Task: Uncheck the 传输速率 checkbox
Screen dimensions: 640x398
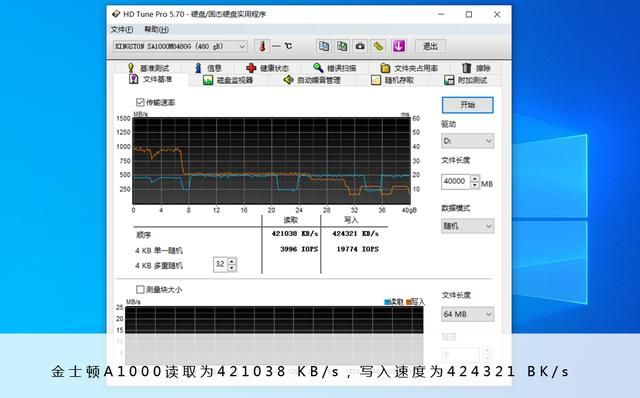Action: point(140,102)
